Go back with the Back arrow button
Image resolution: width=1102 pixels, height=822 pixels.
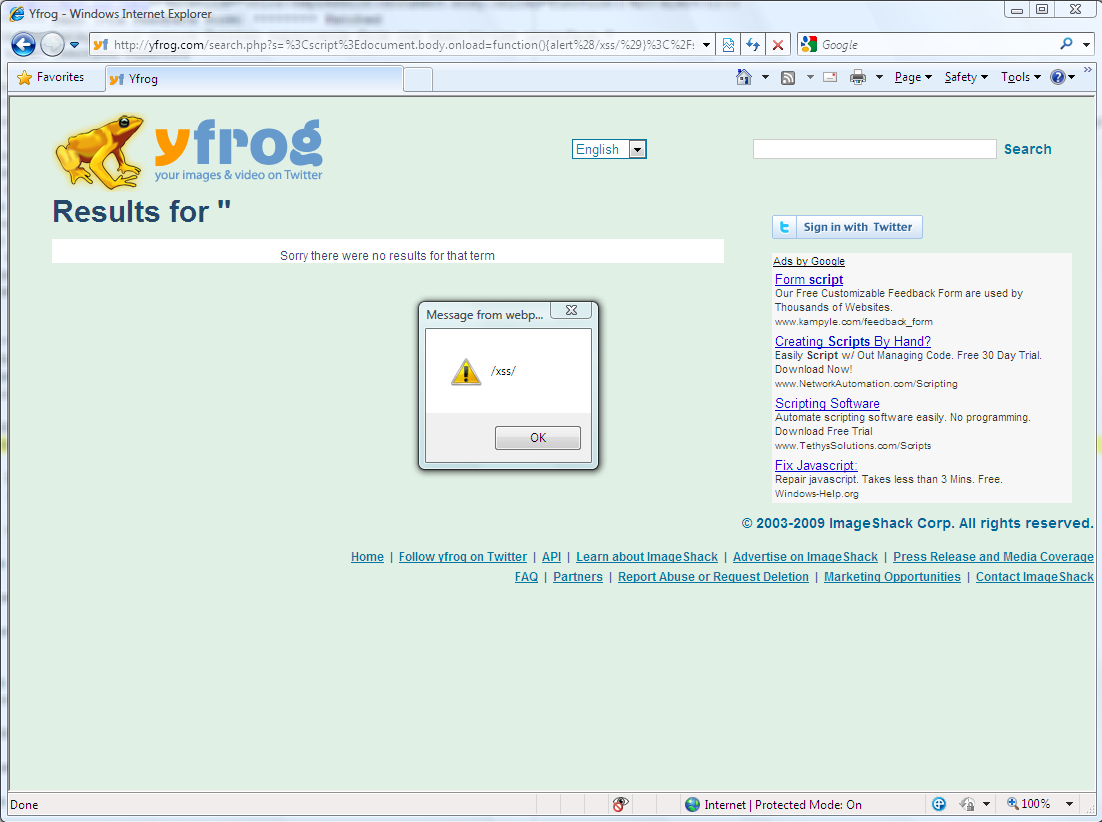(x=23, y=44)
